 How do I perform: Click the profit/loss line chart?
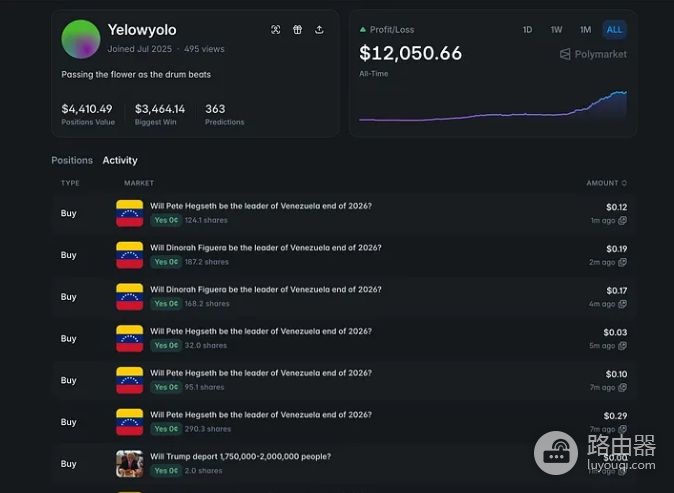click(493, 106)
